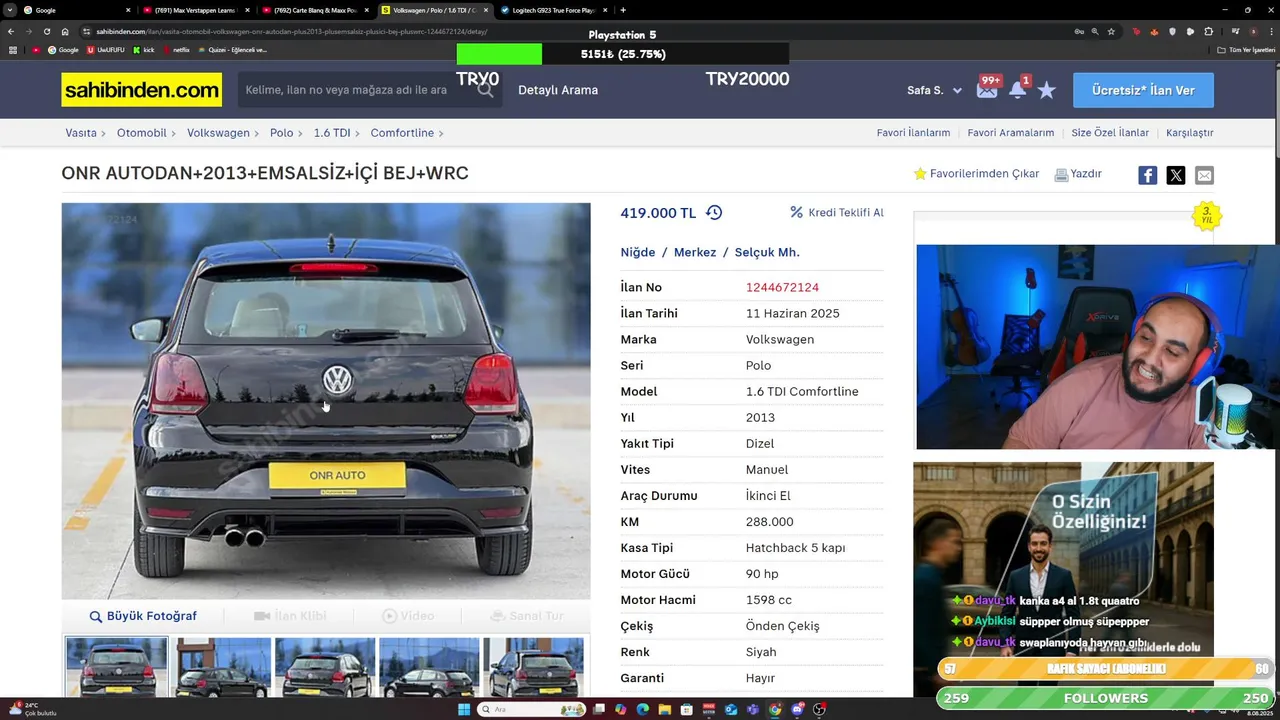Click the main rear-view car photo
Image resolution: width=1280 pixels, height=720 pixels.
coord(326,401)
